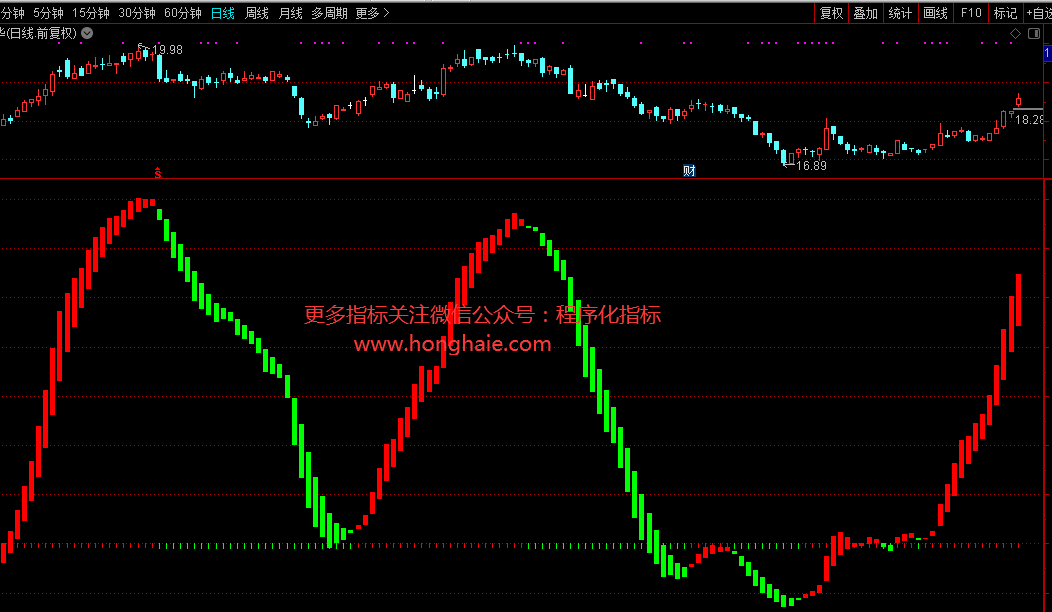This screenshot has height=612, width=1052.
Task: Click the red $ dividend marker
Action: tap(157, 172)
